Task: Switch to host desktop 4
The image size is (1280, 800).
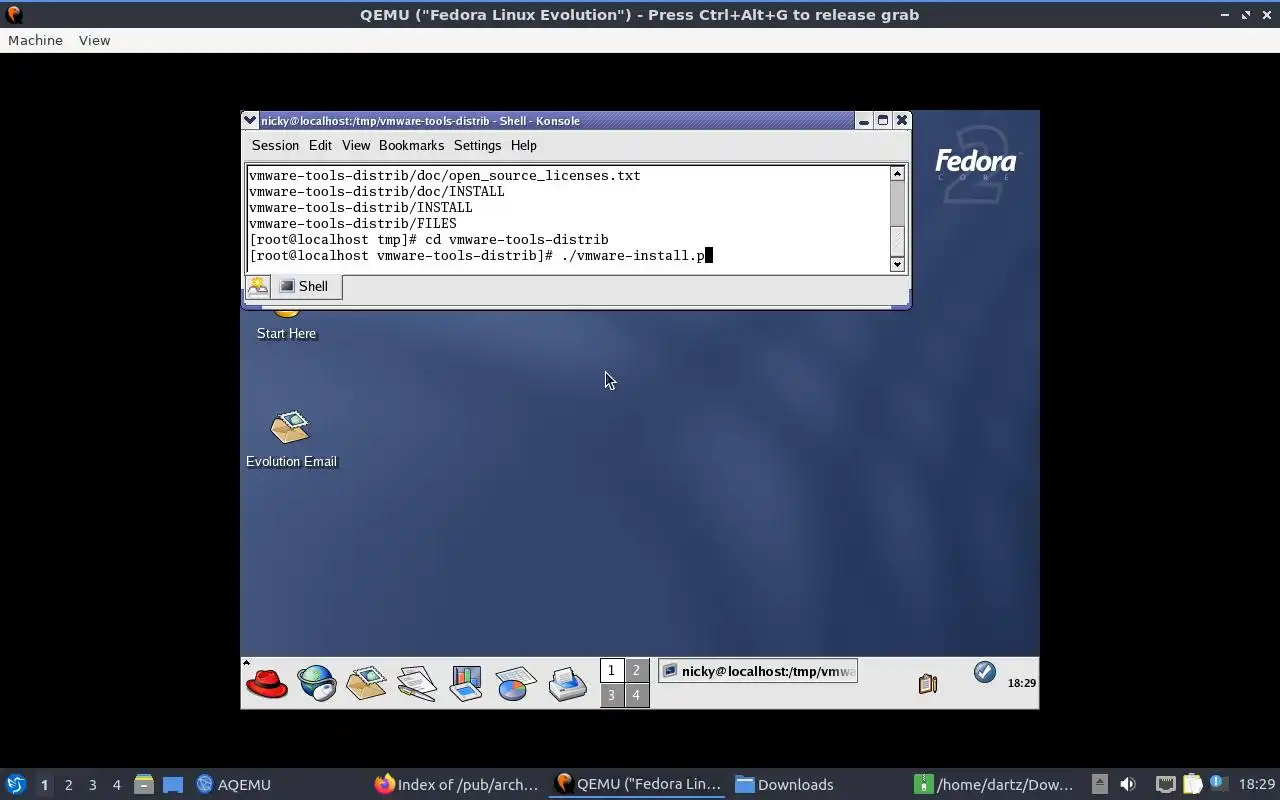Action: click(x=116, y=785)
